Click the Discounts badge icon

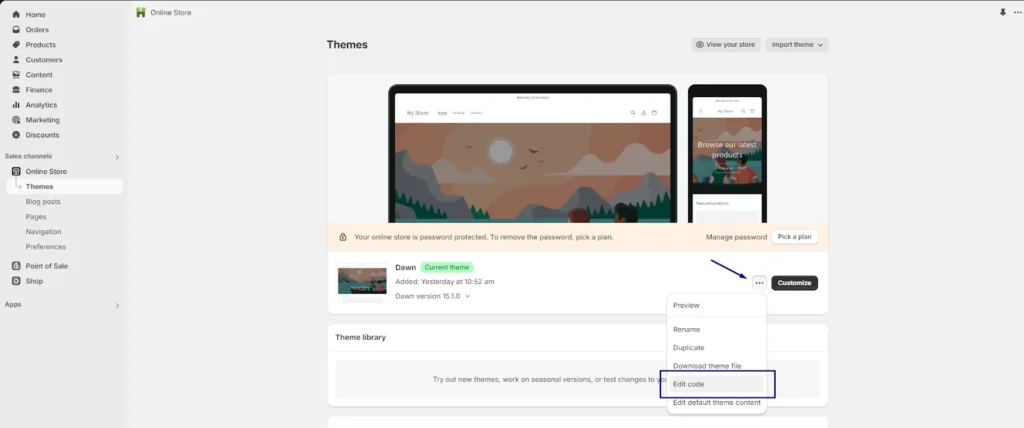coord(16,135)
